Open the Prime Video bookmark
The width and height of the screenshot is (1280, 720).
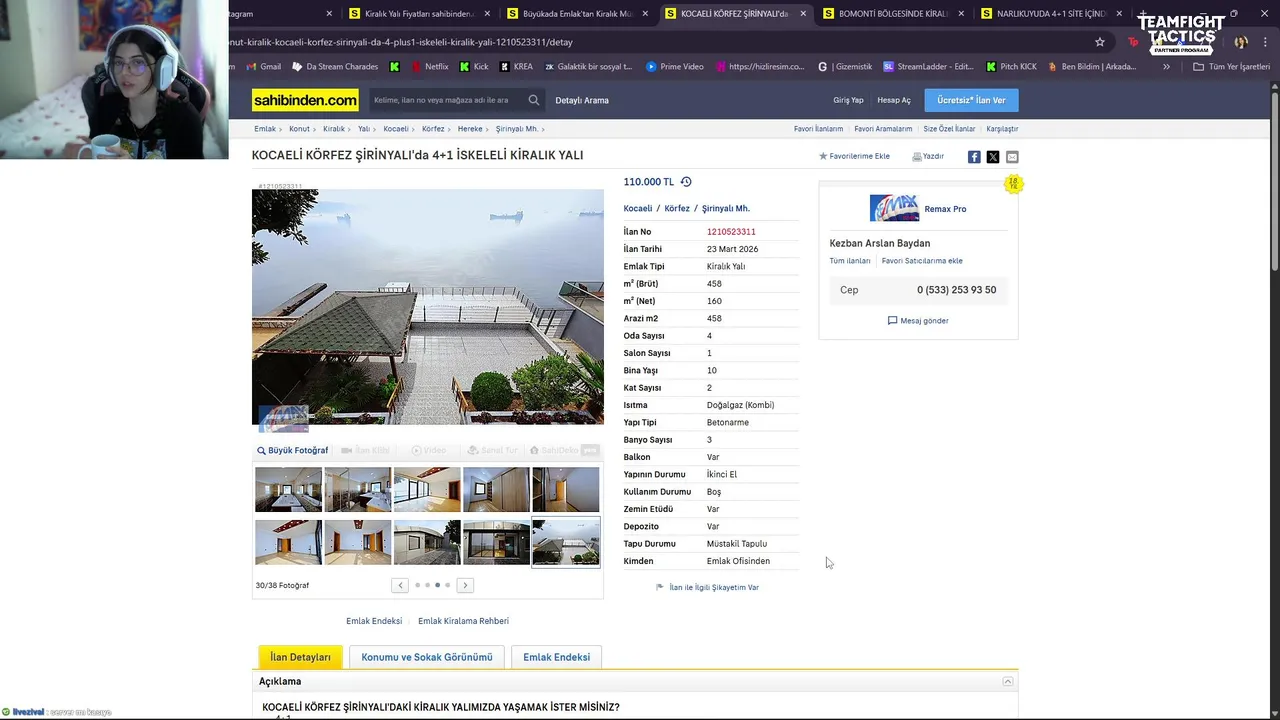pos(675,67)
